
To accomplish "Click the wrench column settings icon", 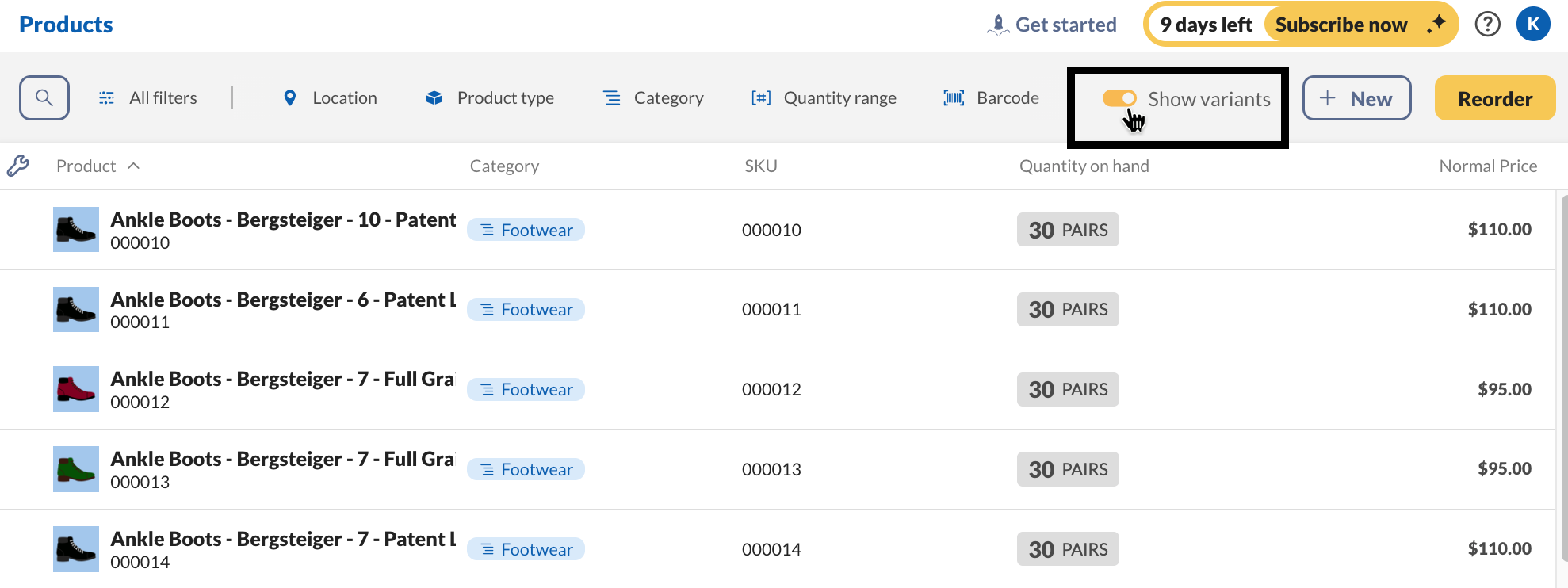I will click(x=18, y=166).
